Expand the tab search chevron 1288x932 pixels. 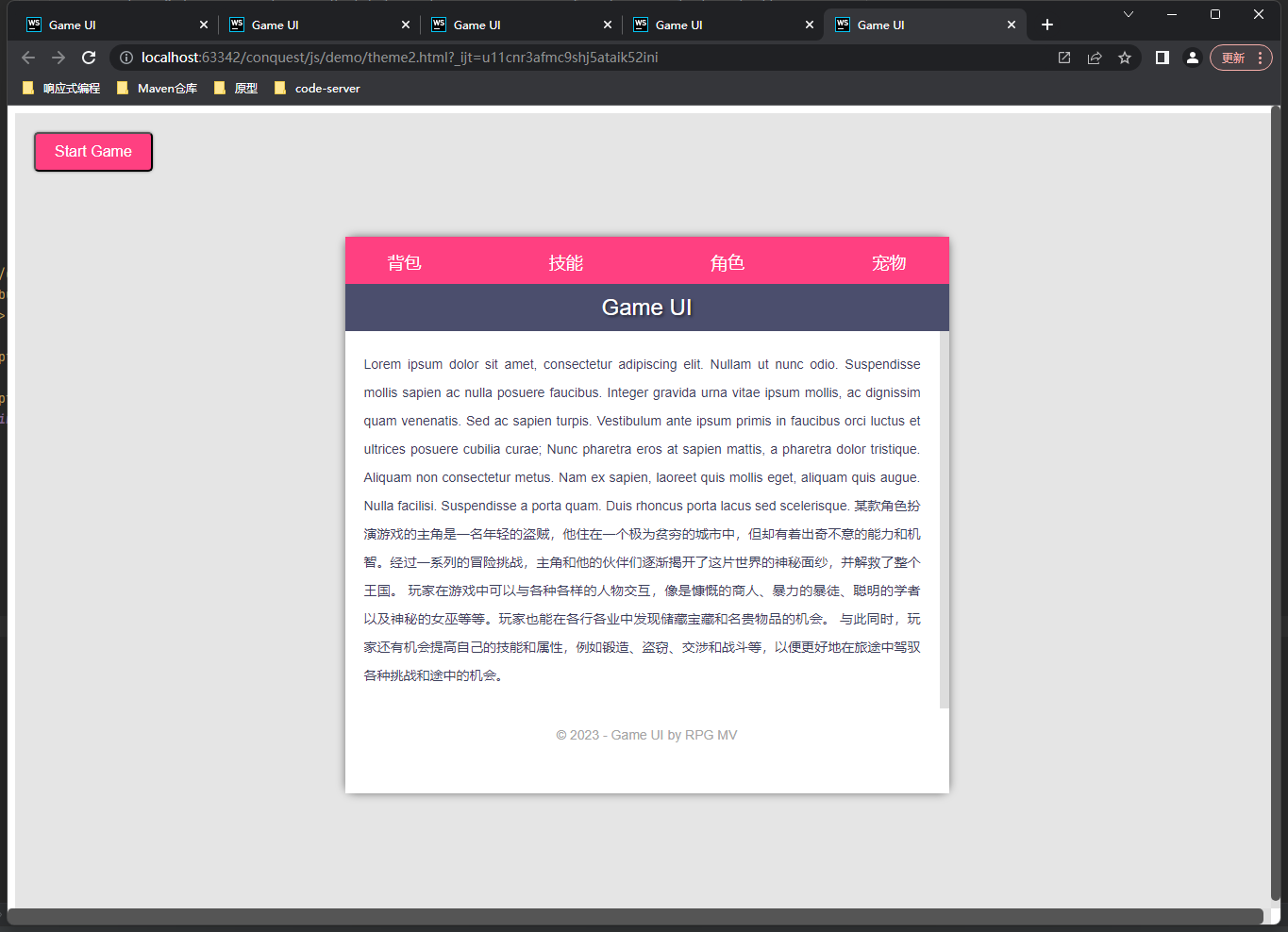tap(1129, 14)
